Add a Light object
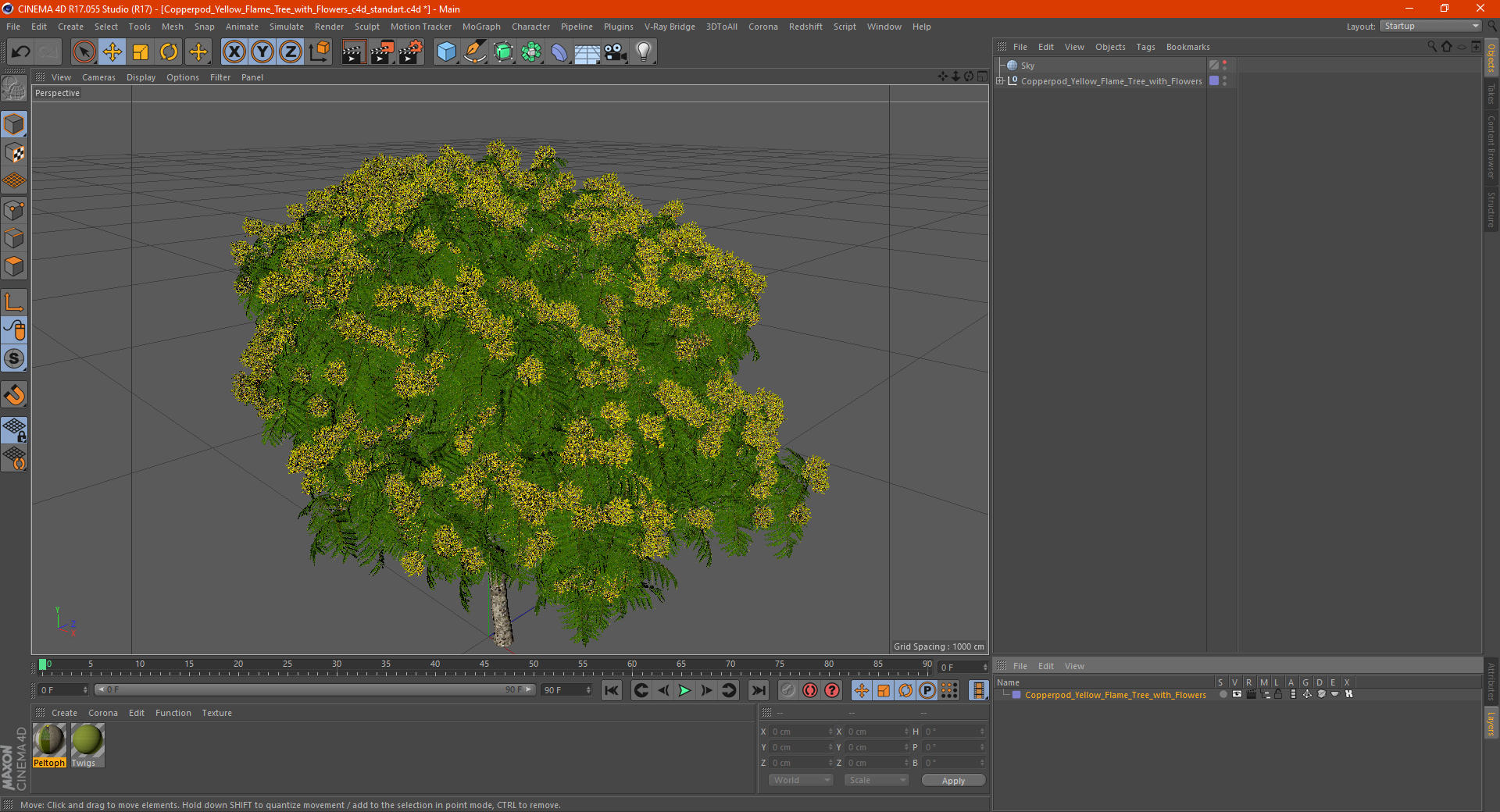The image size is (1500, 812). [x=644, y=52]
